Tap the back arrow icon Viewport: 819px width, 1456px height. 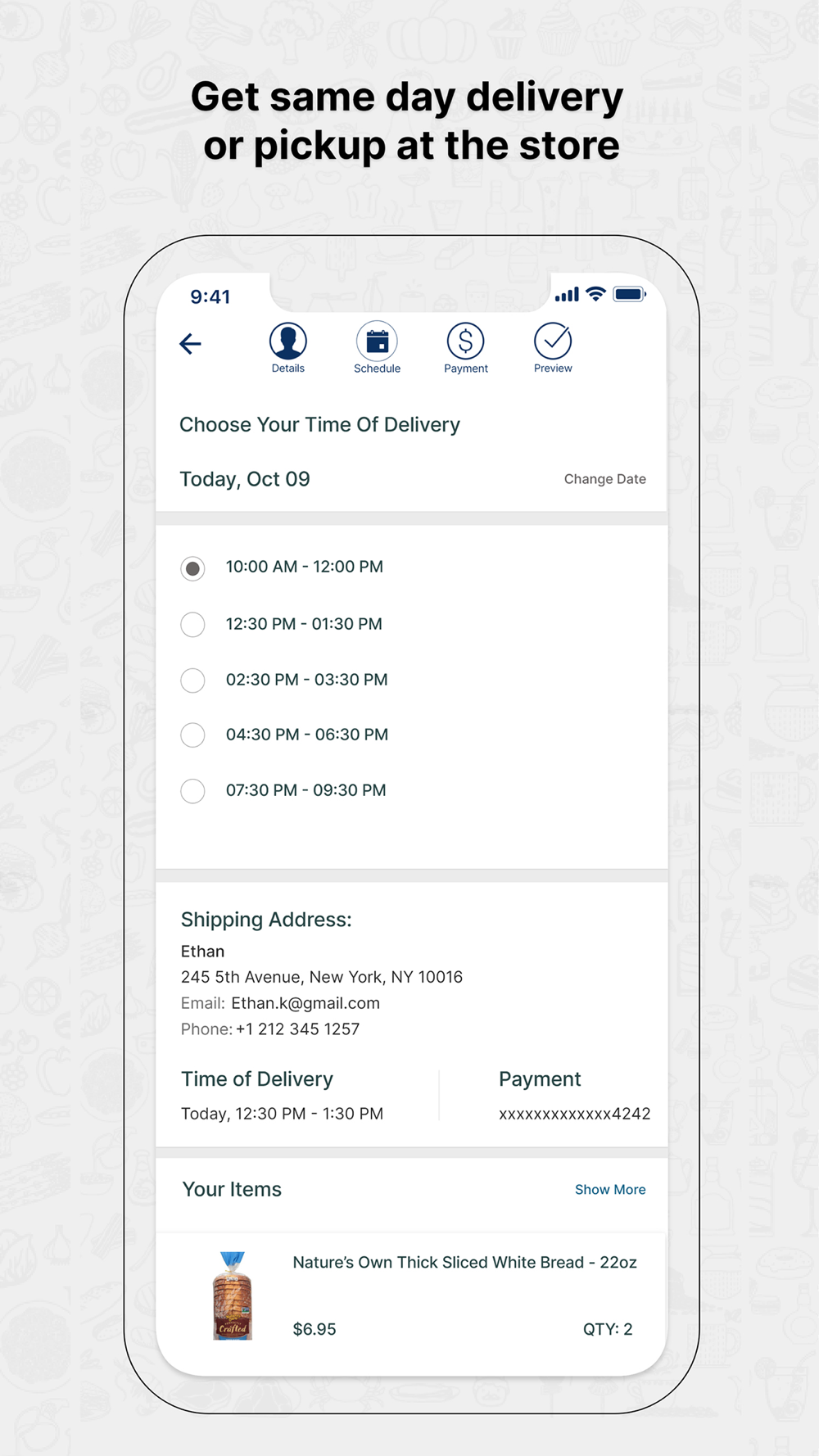click(x=190, y=344)
